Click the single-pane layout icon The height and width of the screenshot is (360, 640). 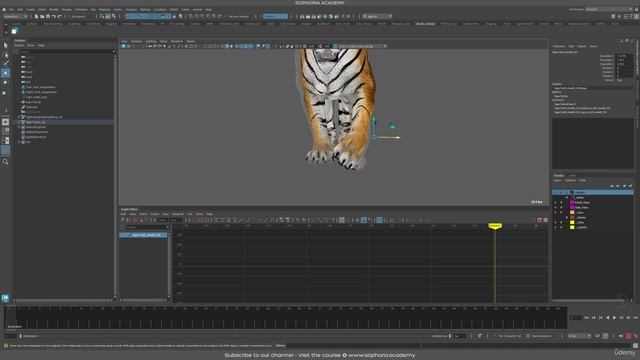click(x=5, y=122)
